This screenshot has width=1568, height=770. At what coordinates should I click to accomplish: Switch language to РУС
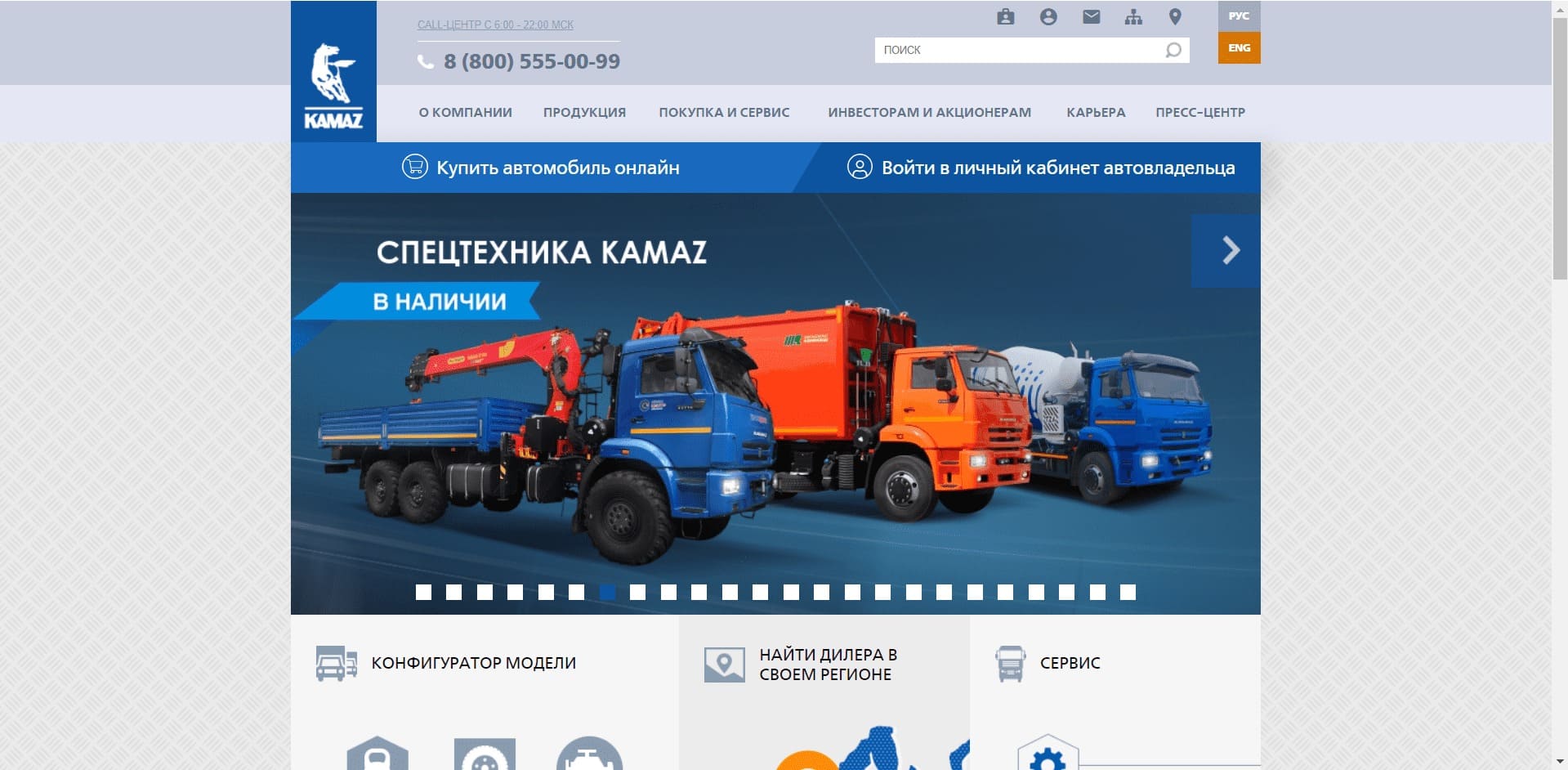1239,16
